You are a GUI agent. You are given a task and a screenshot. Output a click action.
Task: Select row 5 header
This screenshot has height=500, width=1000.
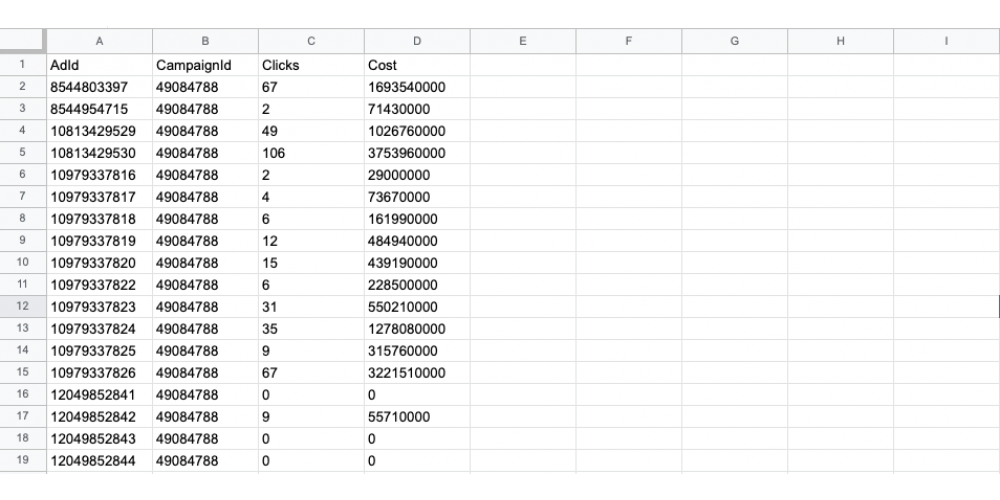22,153
